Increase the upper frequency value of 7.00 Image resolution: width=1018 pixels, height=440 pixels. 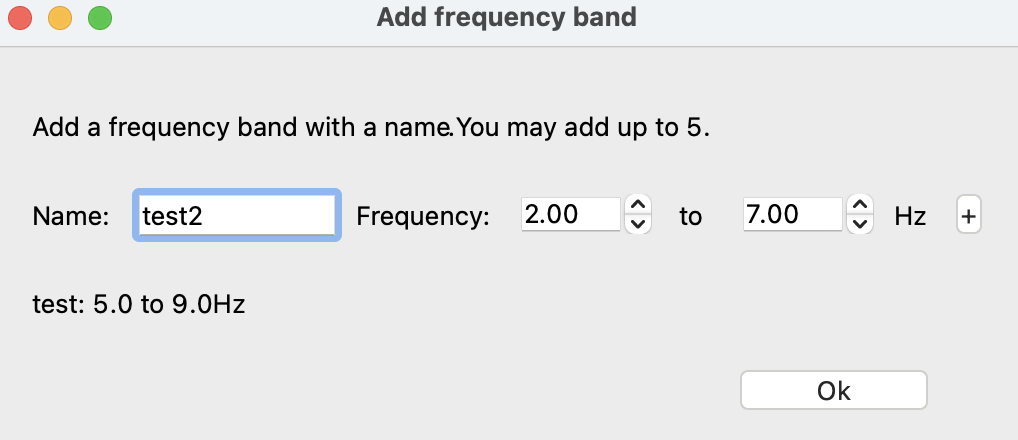[859, 205]
